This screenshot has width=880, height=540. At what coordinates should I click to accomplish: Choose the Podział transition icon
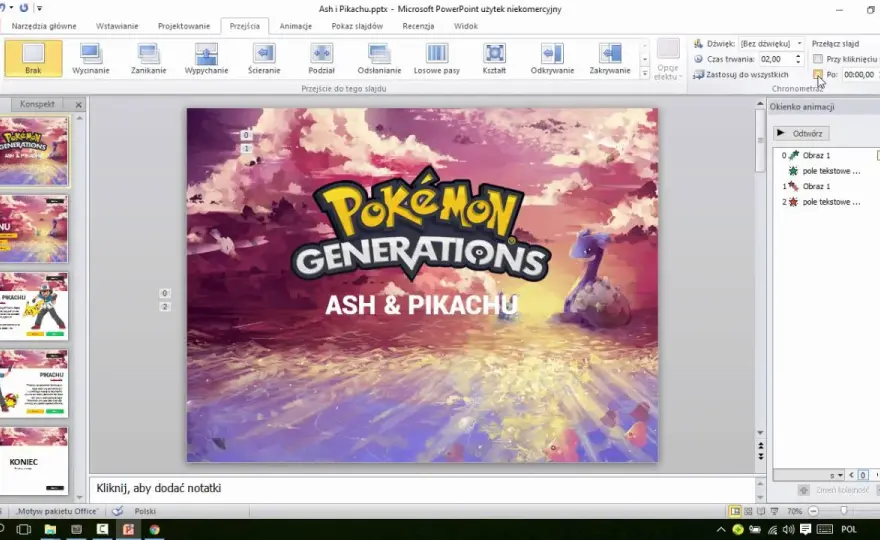coord(321,58)
